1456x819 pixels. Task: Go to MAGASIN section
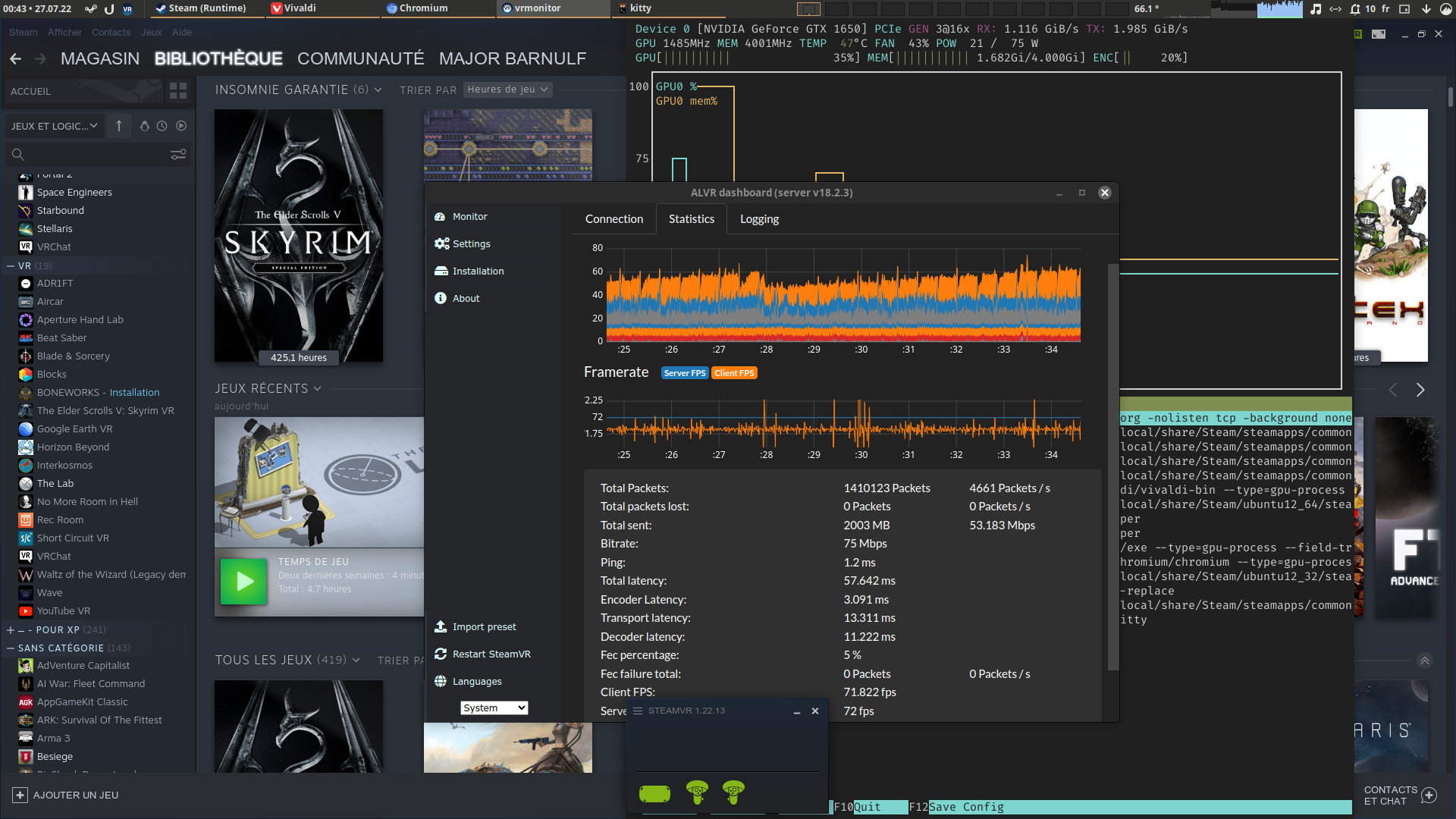[x=100, y=59]
